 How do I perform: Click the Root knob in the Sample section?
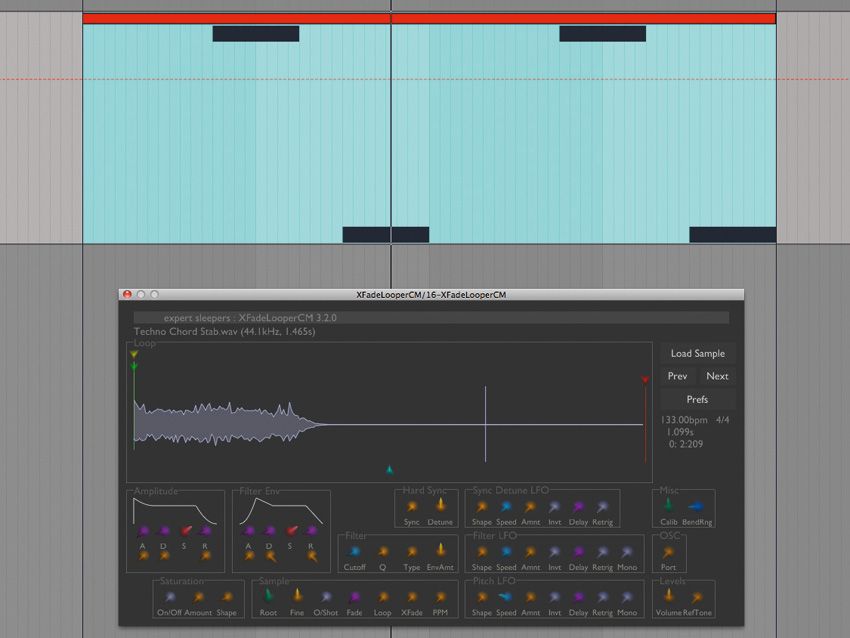point(266,596)
